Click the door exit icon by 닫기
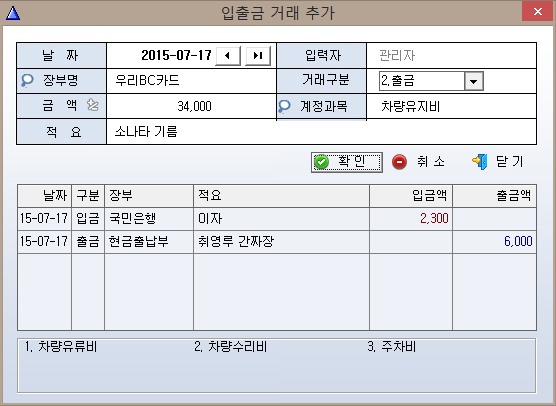 pyautogui.click(x=480, y=162)
